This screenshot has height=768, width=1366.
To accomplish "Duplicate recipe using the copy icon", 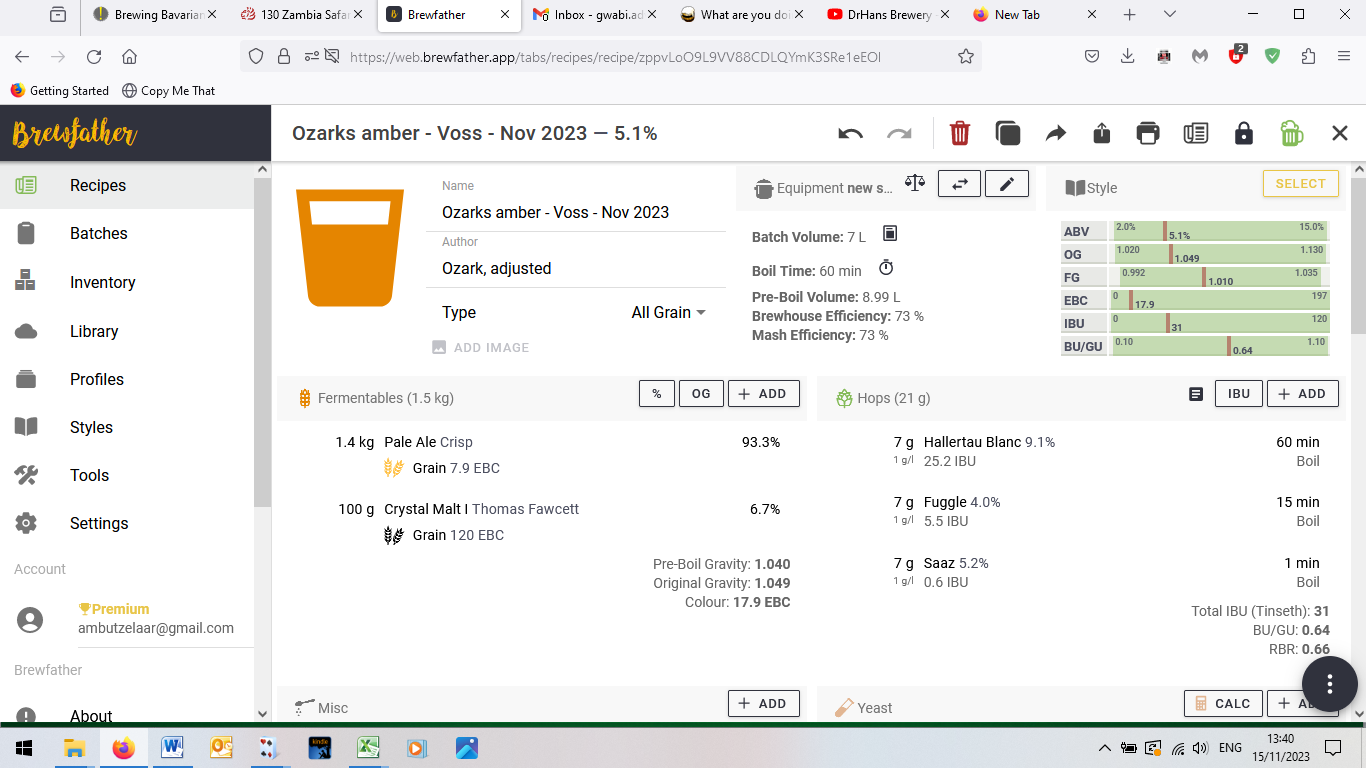I will (1007, 133).
